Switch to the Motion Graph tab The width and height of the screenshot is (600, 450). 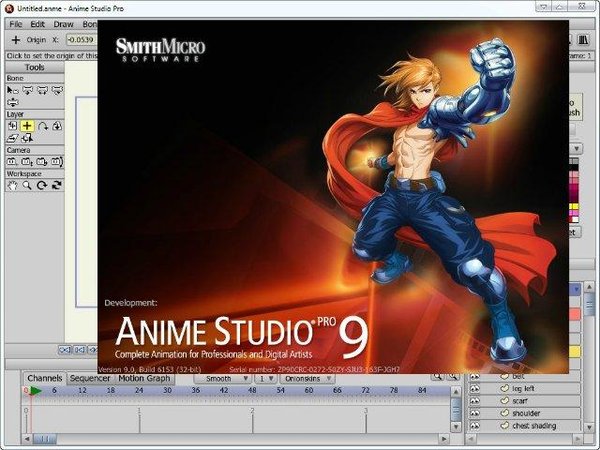point(144,378)
